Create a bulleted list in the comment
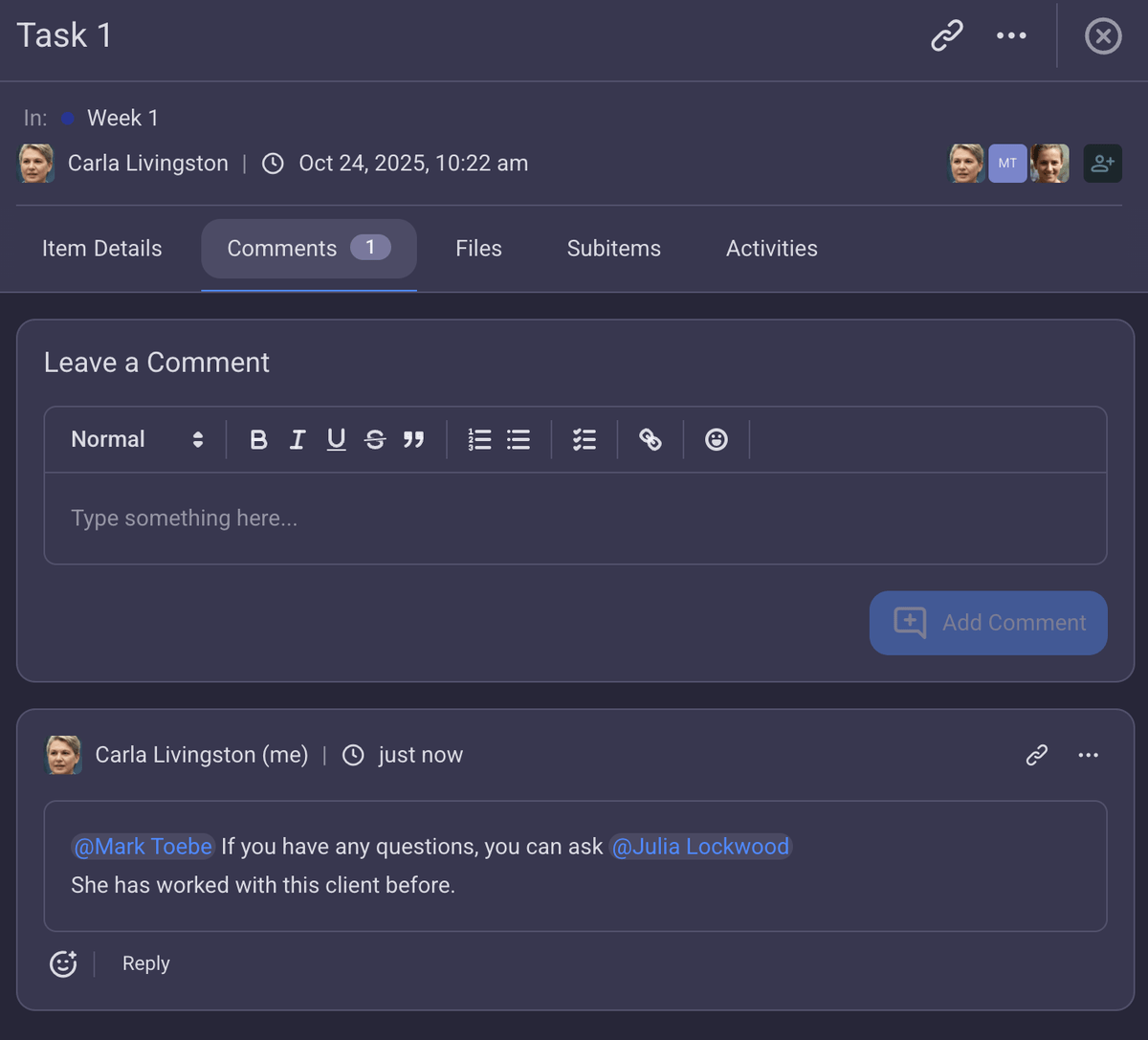 coord(518,439)
